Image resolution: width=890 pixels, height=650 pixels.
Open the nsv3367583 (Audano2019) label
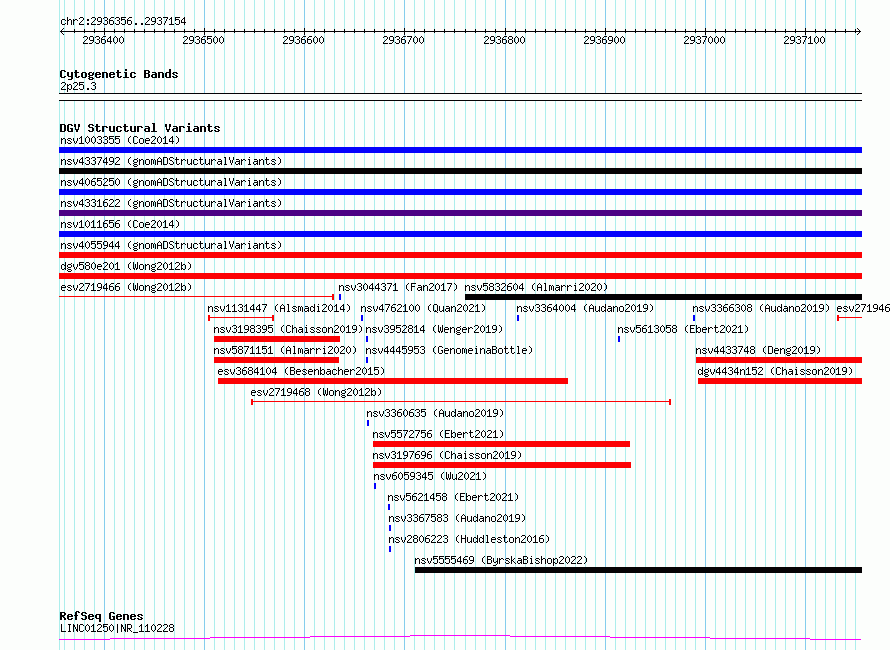[x=457, y=518]
